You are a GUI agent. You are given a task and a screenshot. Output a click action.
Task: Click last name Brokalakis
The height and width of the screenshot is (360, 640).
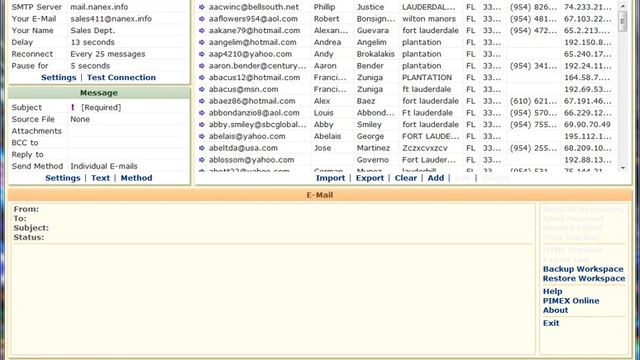(376, 54)
